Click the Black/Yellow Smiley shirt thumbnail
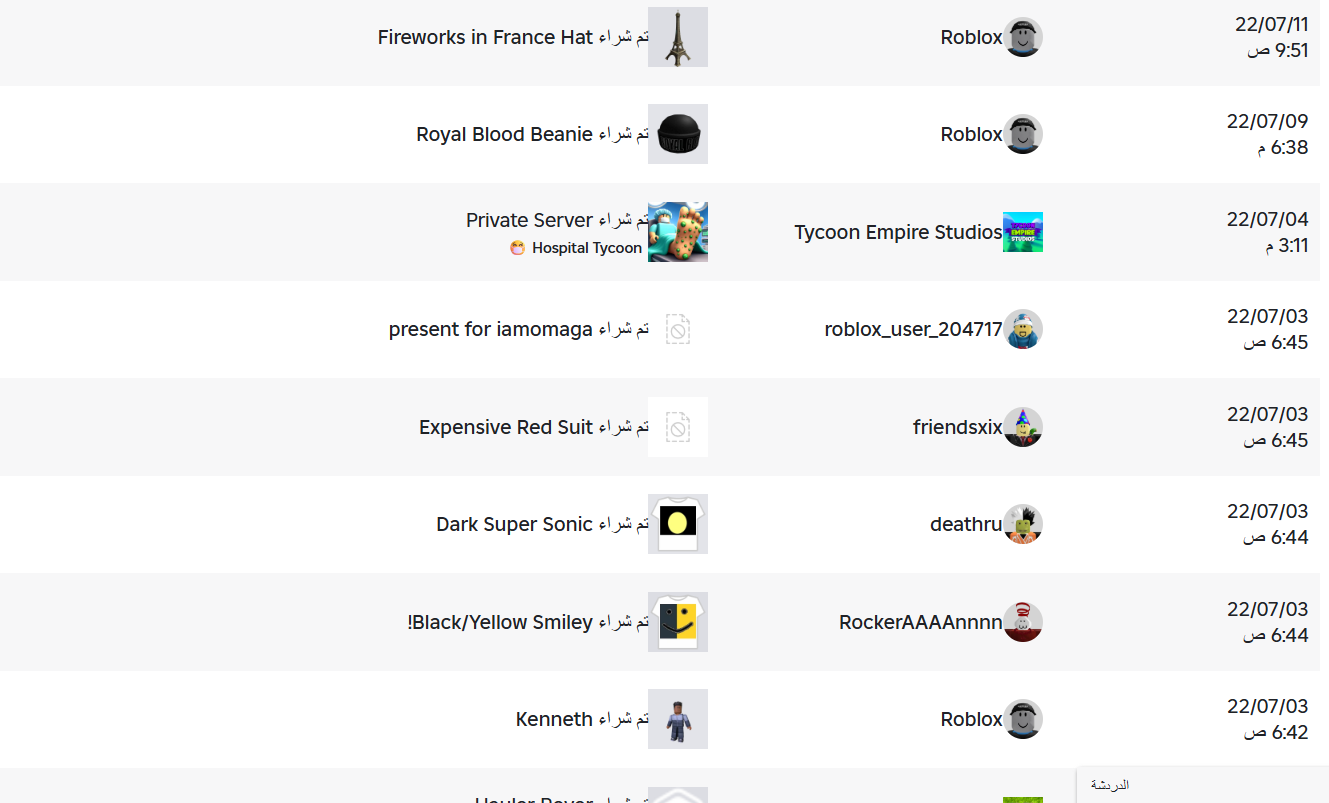 [678, 622]
